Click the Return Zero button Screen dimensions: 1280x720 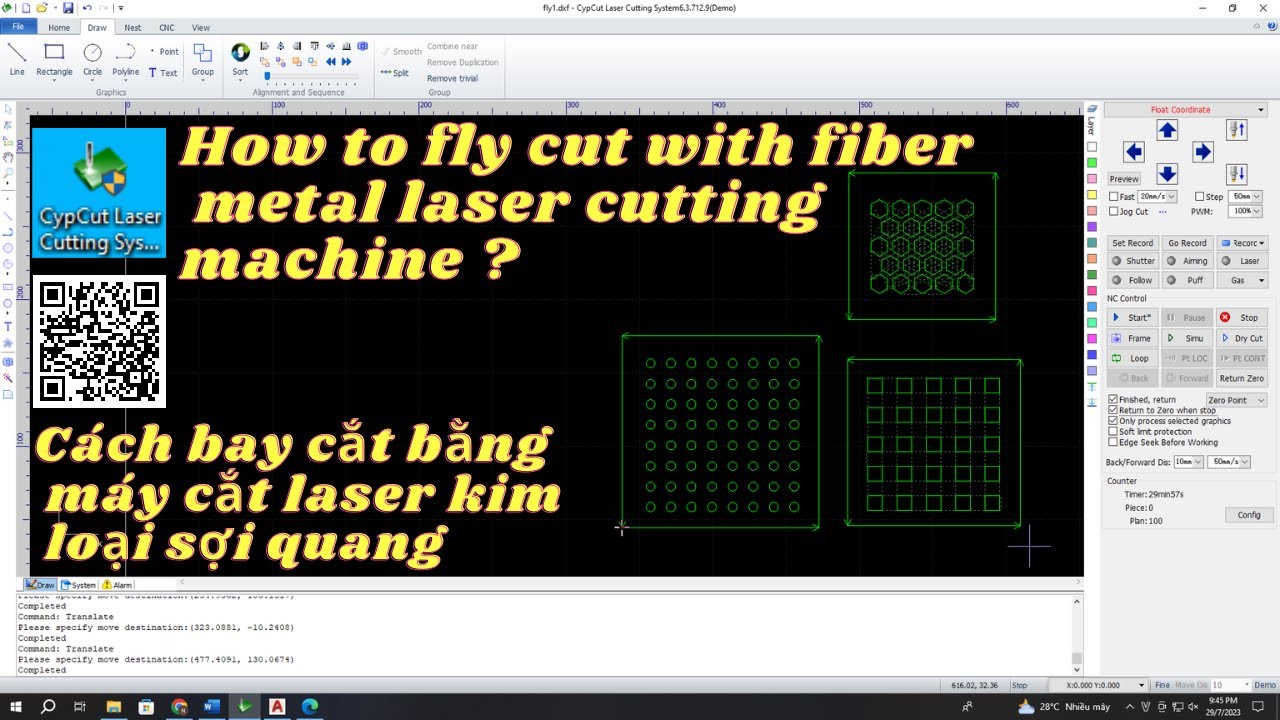coord(1242,378)
